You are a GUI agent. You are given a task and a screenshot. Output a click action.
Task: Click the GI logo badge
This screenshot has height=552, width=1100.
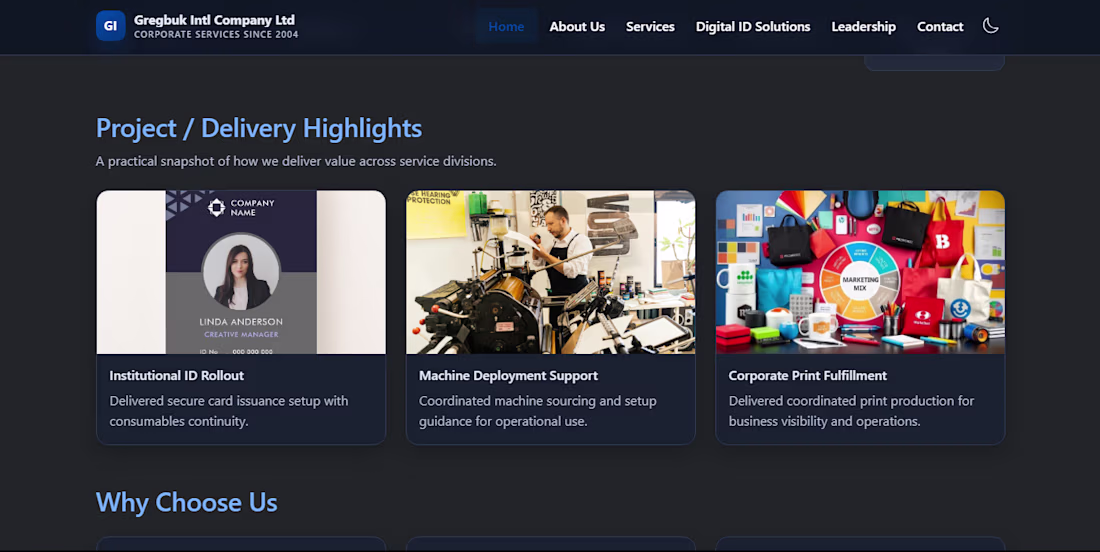[x=110, y=26]
